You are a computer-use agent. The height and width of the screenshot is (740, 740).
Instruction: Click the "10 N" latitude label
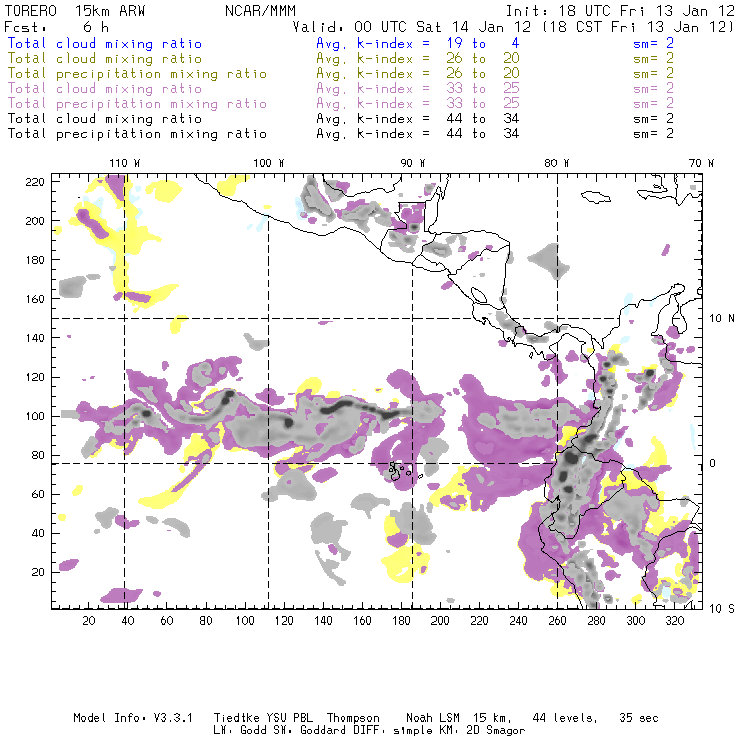tap(722, 319)
